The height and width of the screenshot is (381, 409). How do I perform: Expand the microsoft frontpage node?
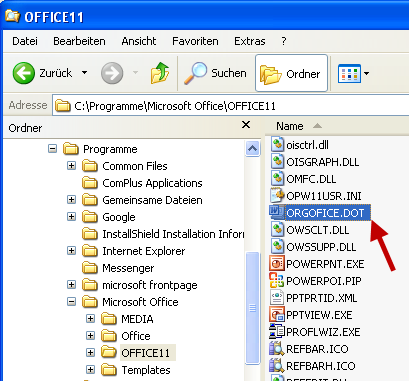pos(71,285)
